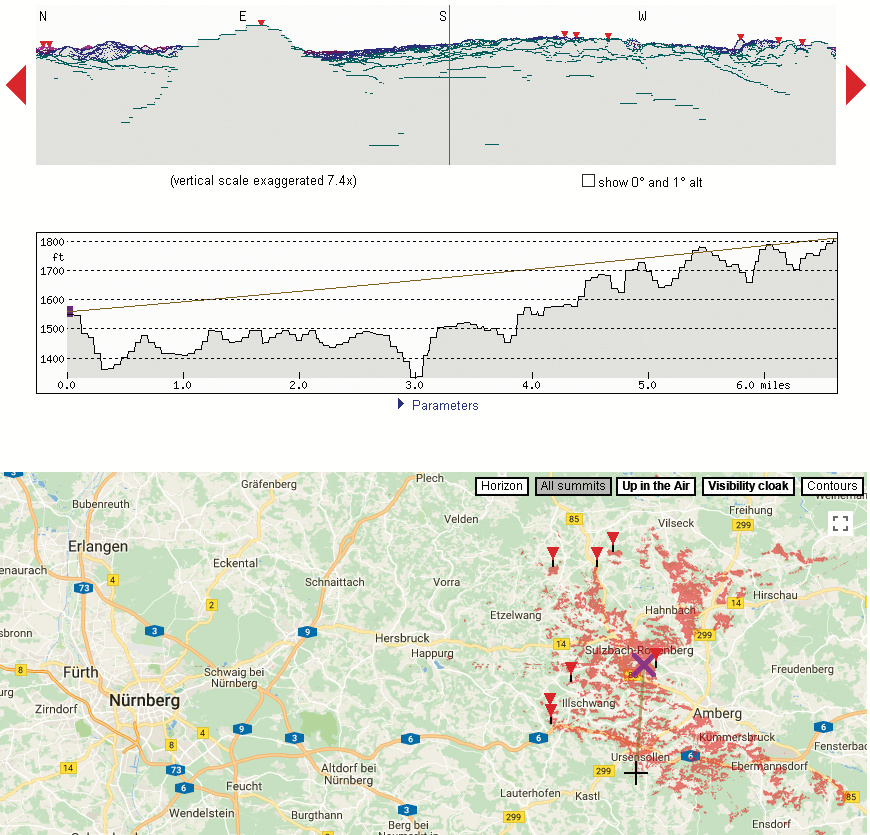Screen dimensions: 870x835
Task: Click 1800 ft label on elevation chart
Action: click(x=52, y=242)
